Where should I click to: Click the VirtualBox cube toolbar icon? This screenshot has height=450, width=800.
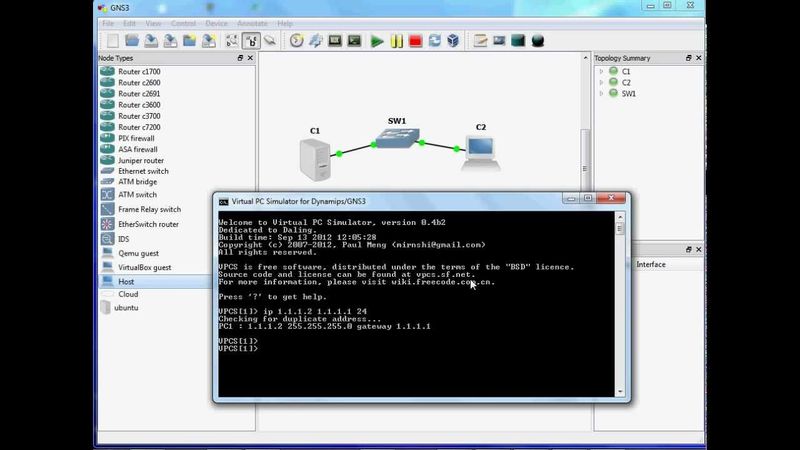point(453,41)
